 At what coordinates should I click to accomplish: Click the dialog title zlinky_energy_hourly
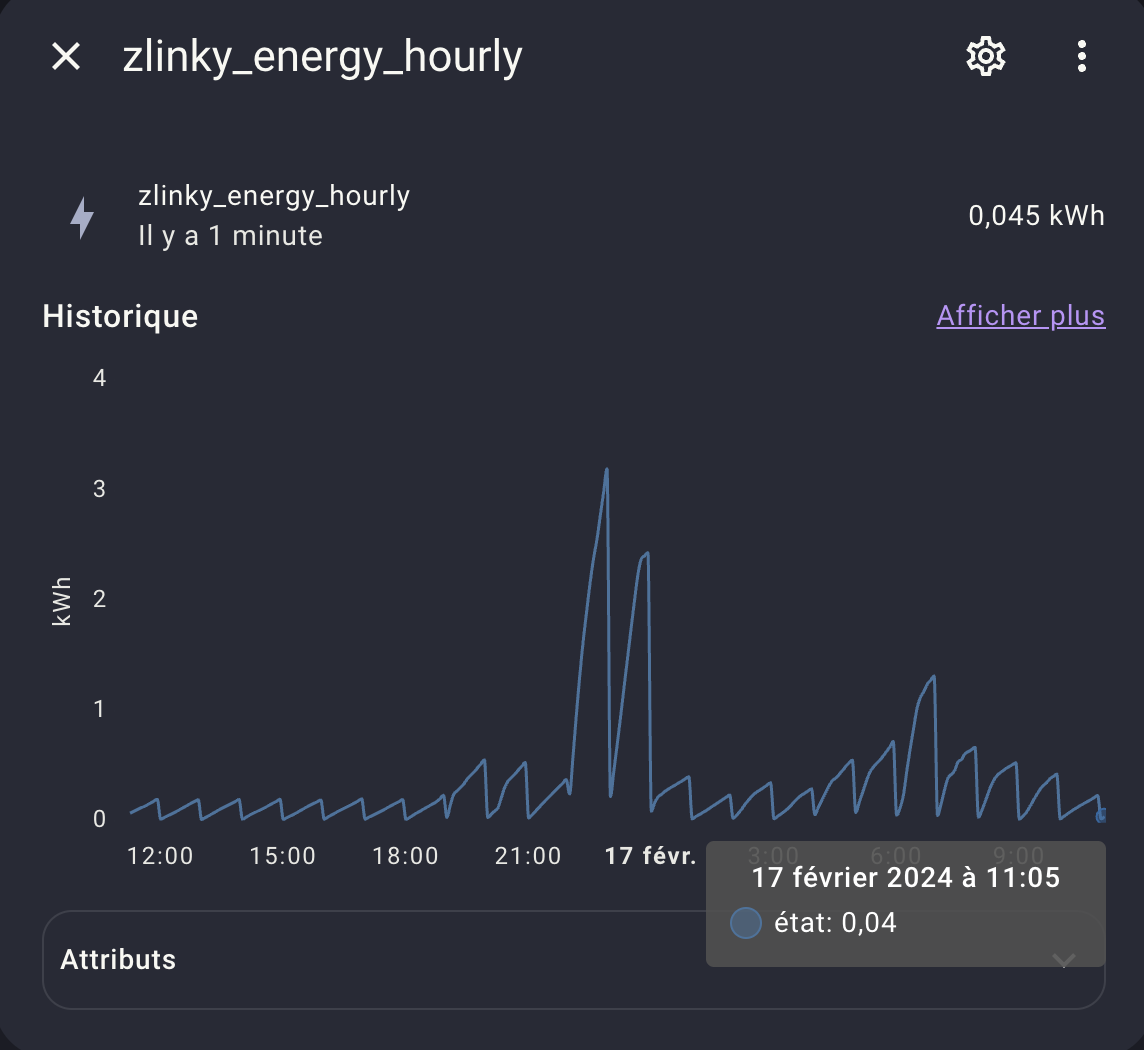322,57
